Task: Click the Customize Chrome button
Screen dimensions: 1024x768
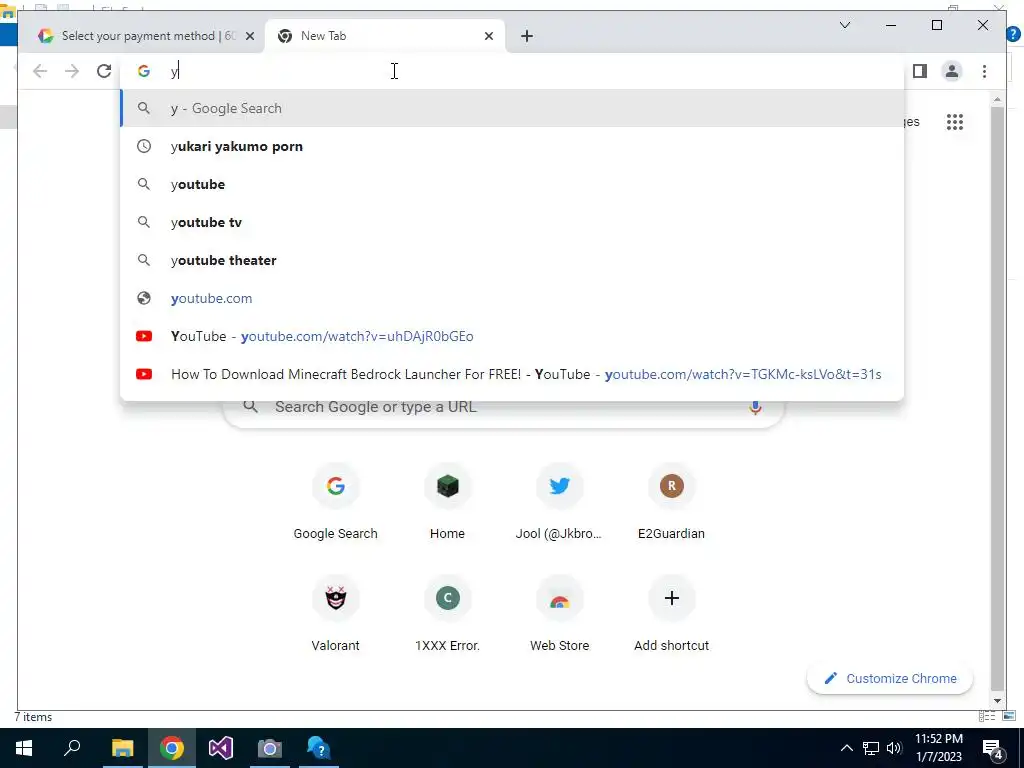Action: point(890,679)
